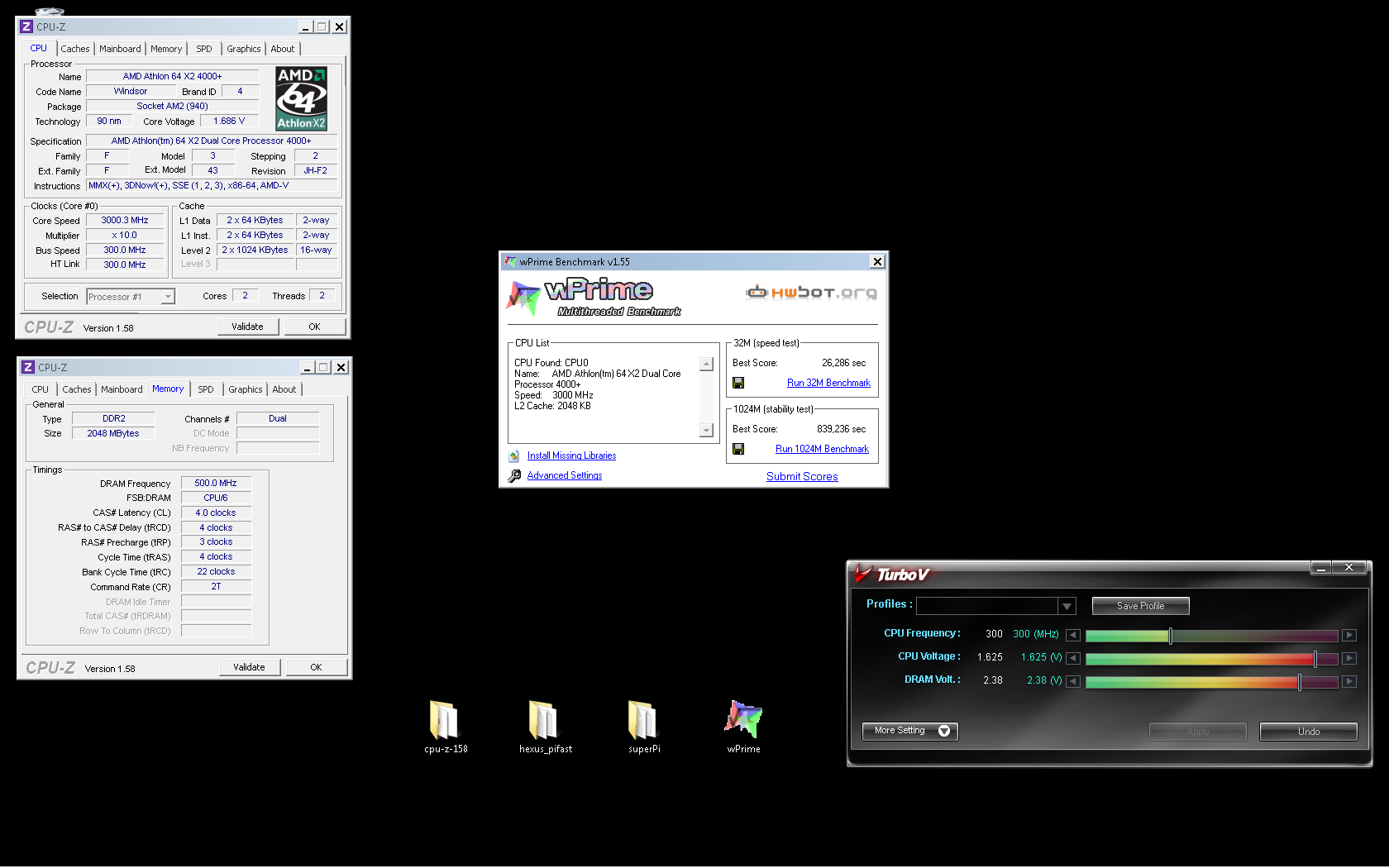Adjust the CPU Frequency slider

tap(1170, 635)
